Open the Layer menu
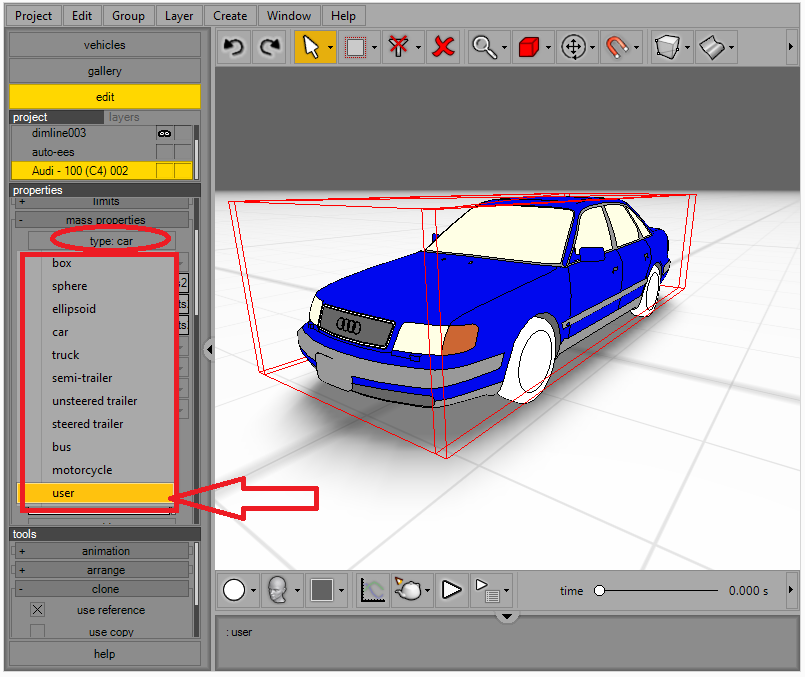The width and height of the screenshot is (805, 677). click(179, 16)
